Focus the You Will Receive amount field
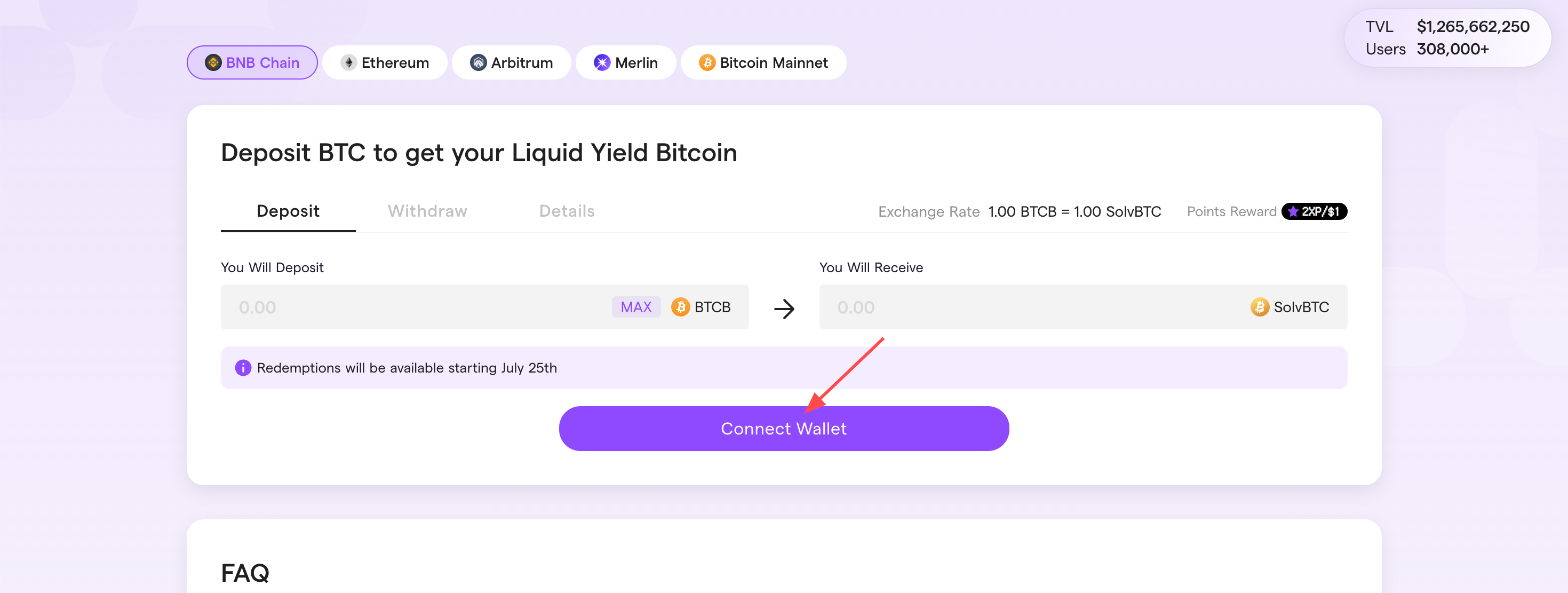 pyautogui.click(x=1083, y=307)
